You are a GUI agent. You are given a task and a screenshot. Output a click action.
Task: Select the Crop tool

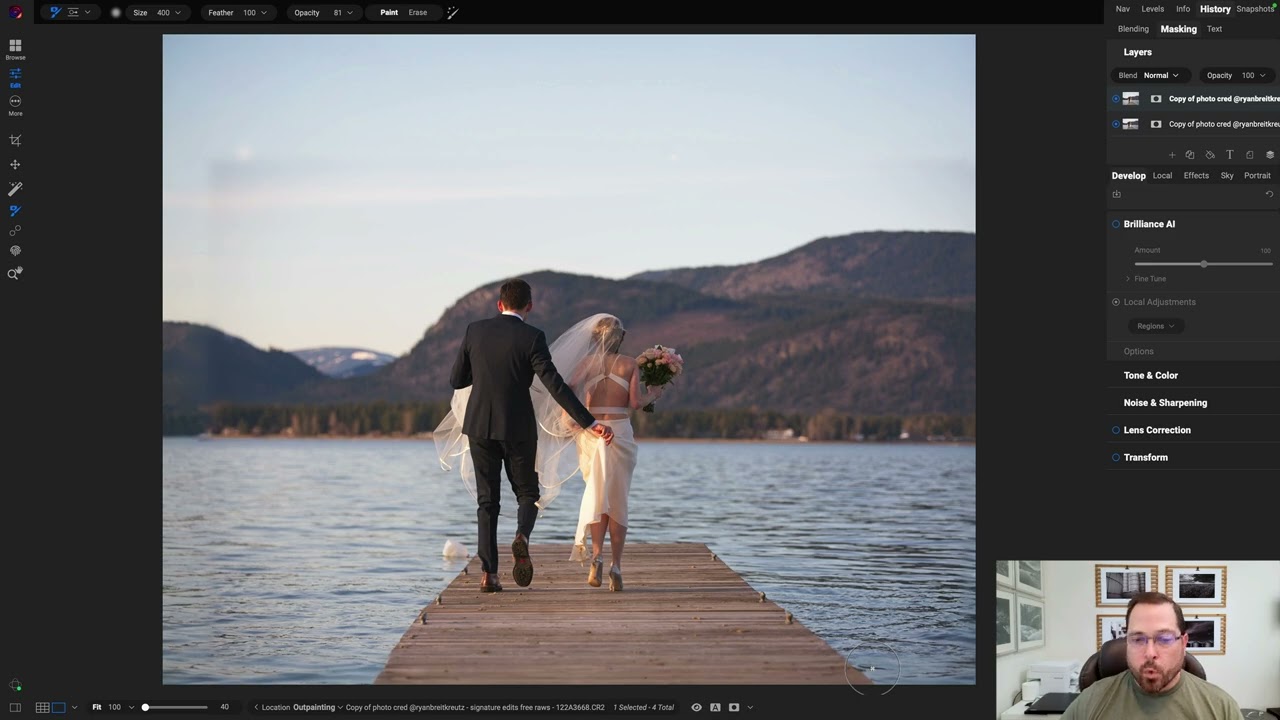coord(15,141)
